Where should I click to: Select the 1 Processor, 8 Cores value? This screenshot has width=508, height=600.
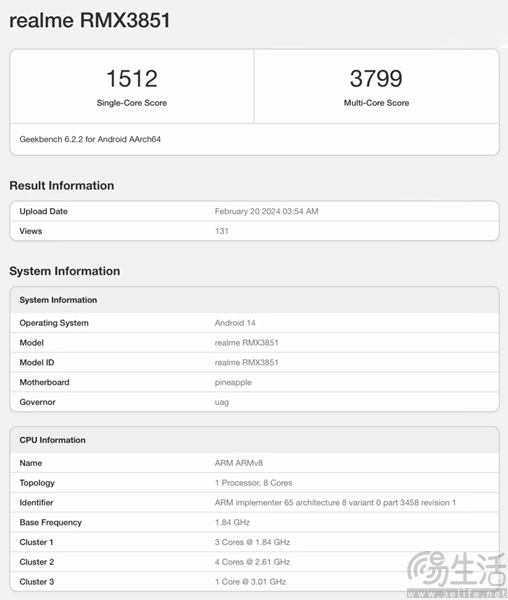[x=254, y=483]
